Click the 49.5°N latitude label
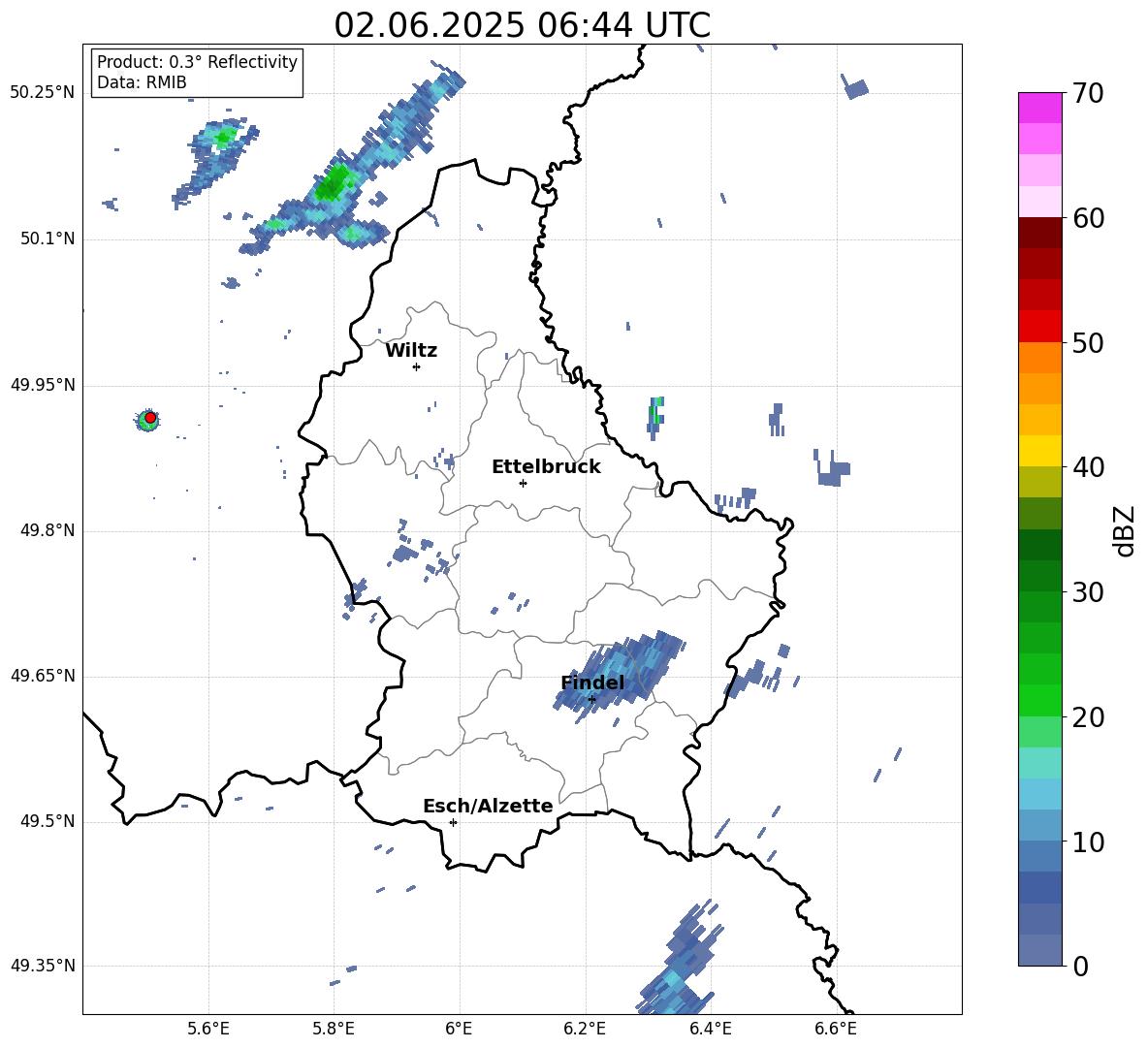 pyautogui.click(x=48, y=821)
